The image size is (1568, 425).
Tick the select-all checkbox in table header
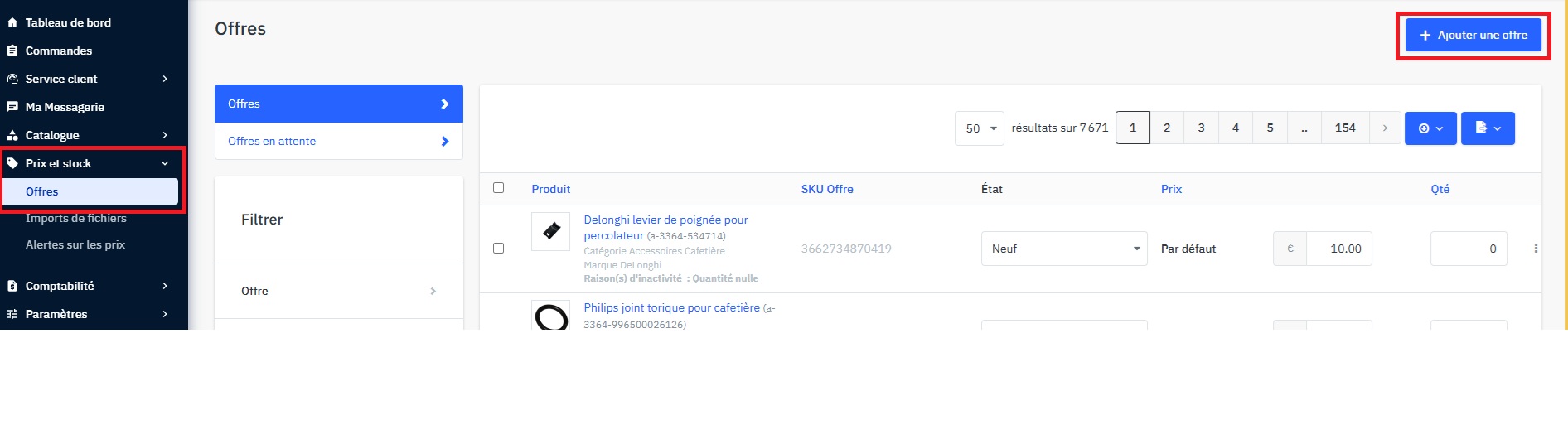(x=498, y=188)
